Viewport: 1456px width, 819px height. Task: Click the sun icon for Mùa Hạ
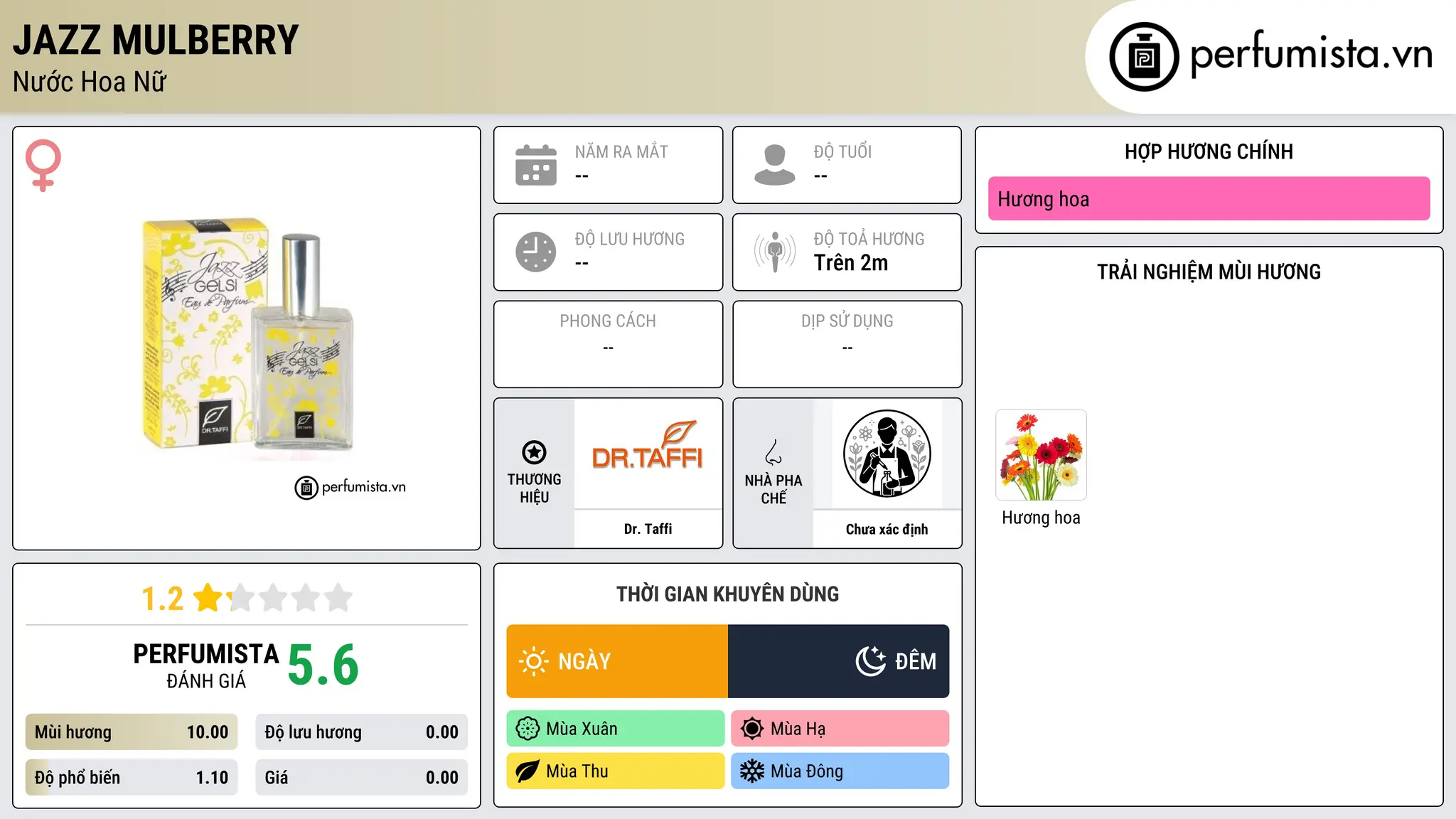pyautogui.click(x=752, y=729)
